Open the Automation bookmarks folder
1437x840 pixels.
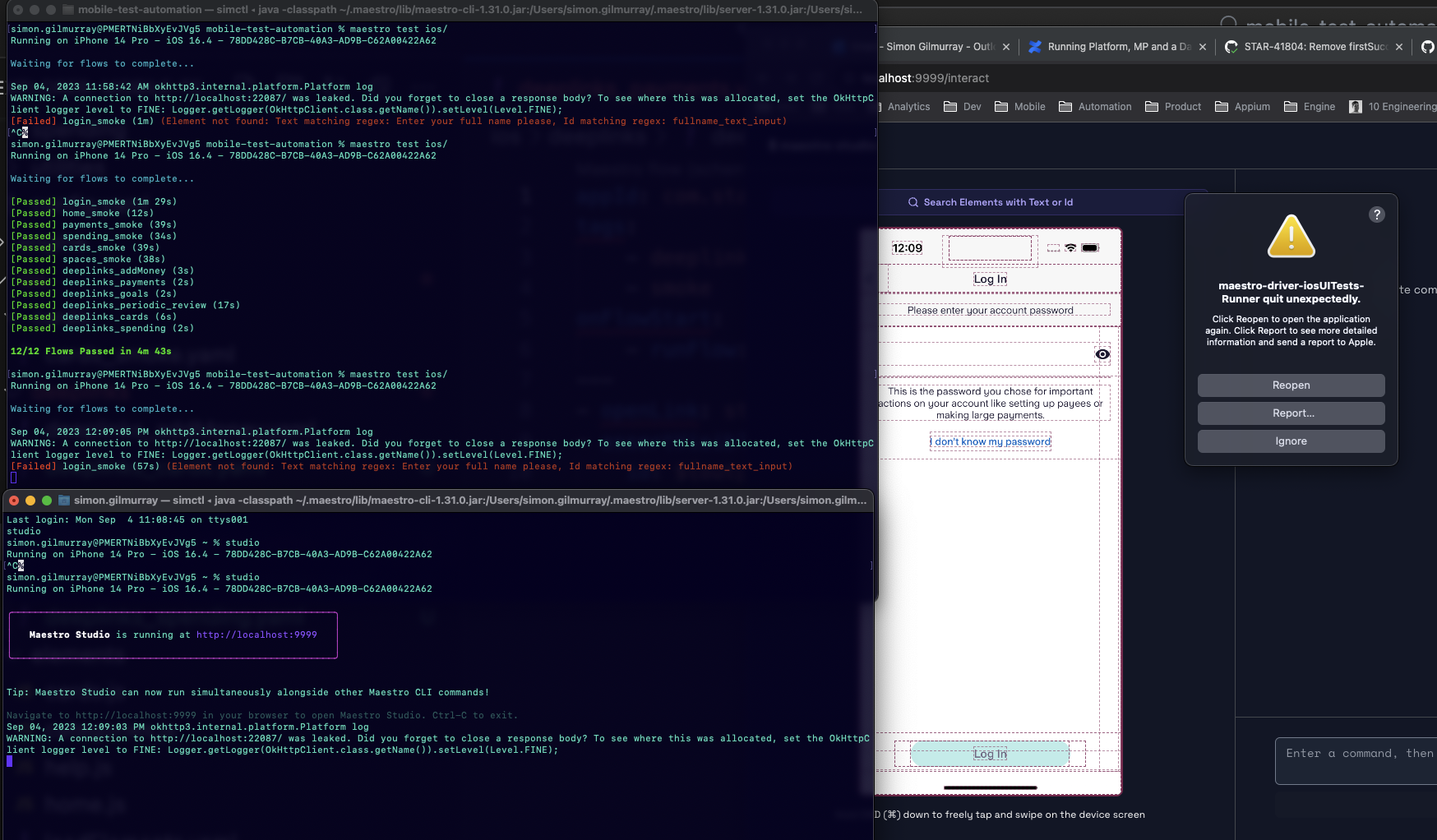pos(1095,107)
